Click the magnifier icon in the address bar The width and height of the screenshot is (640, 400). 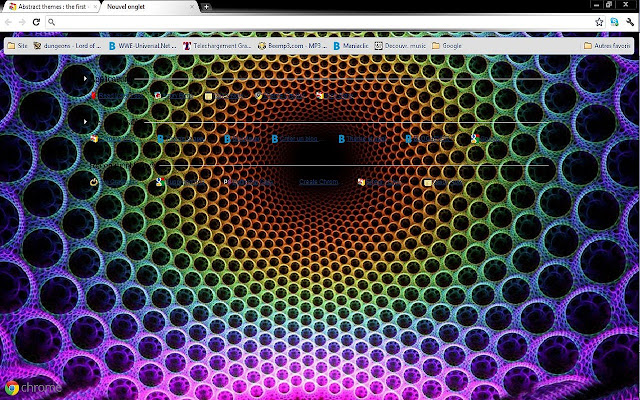pos(51,22)
